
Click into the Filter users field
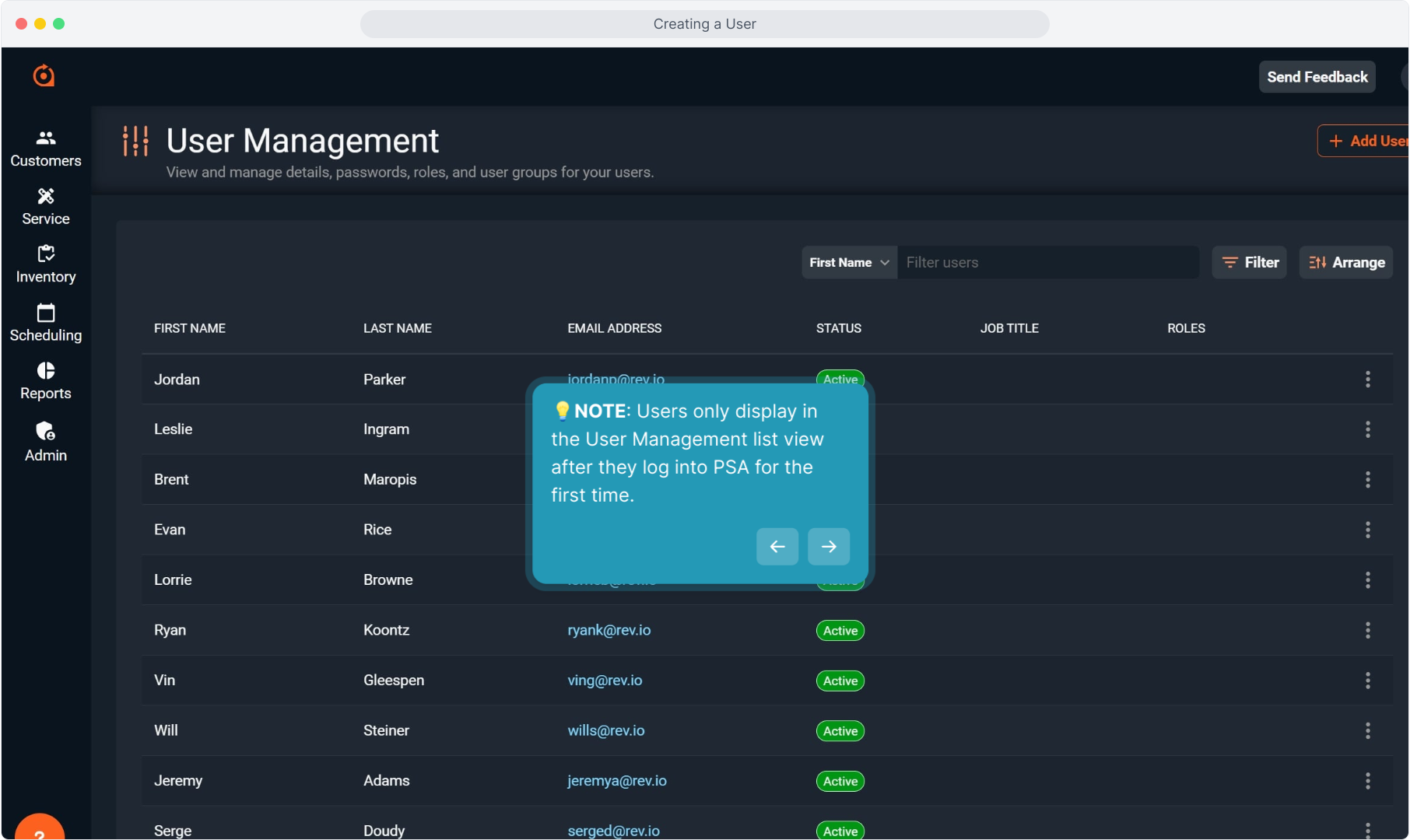[x=1047, y=263]
